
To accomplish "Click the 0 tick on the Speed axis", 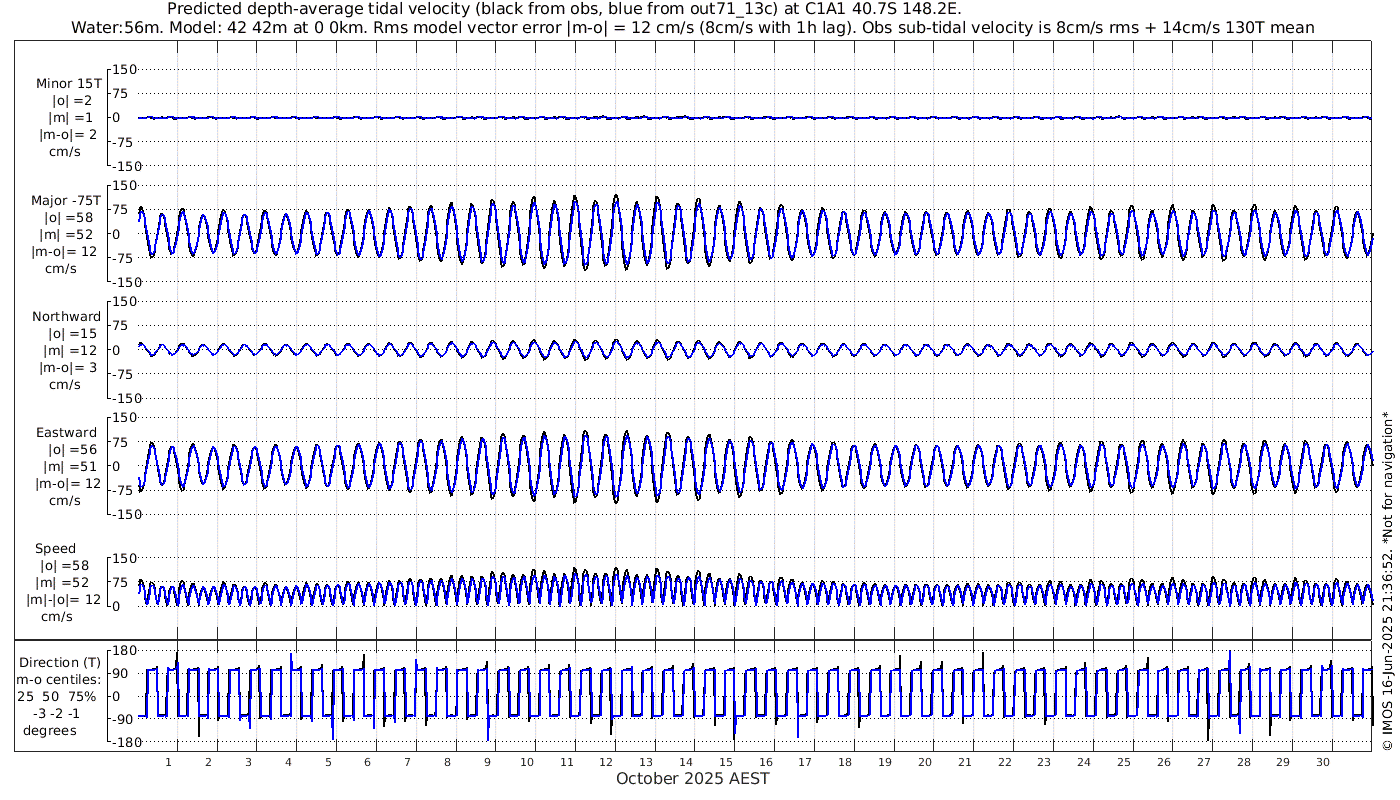I will pyautogui.click(x=117, y=606).
